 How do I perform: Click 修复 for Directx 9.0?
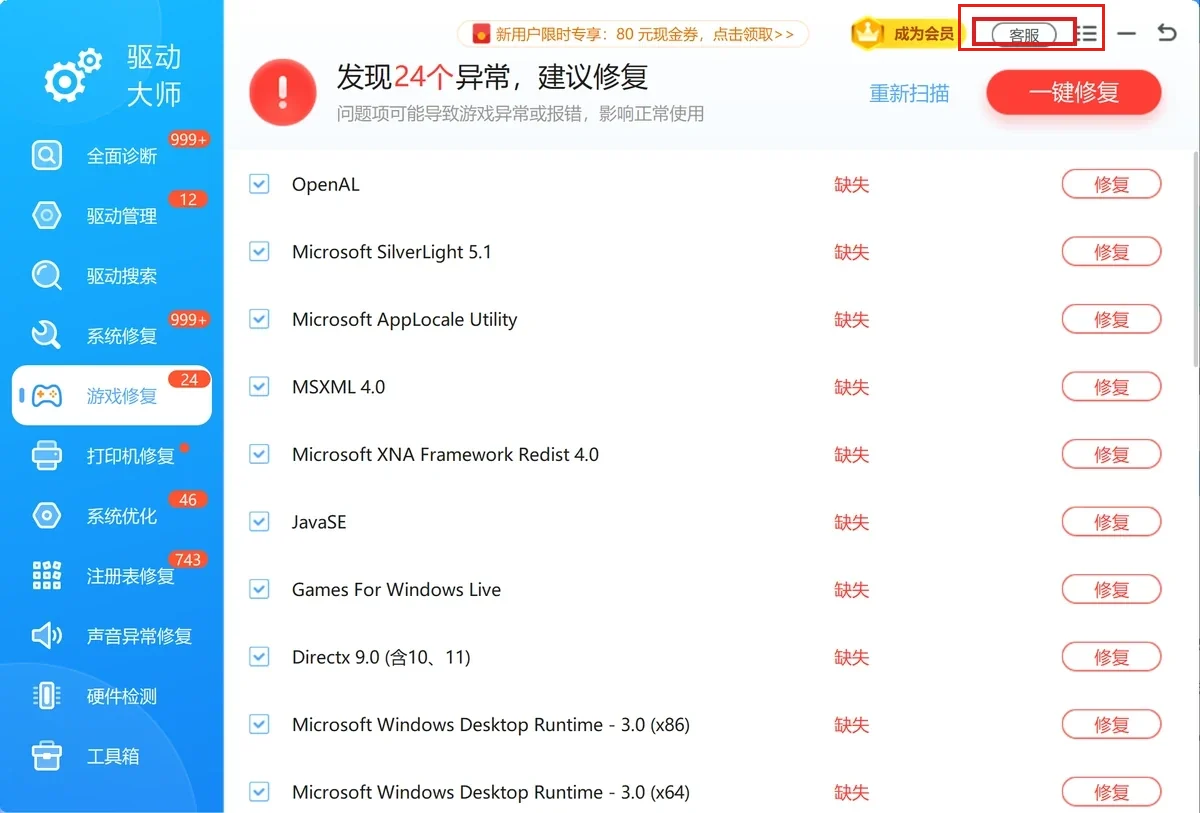coord(1111,657)
